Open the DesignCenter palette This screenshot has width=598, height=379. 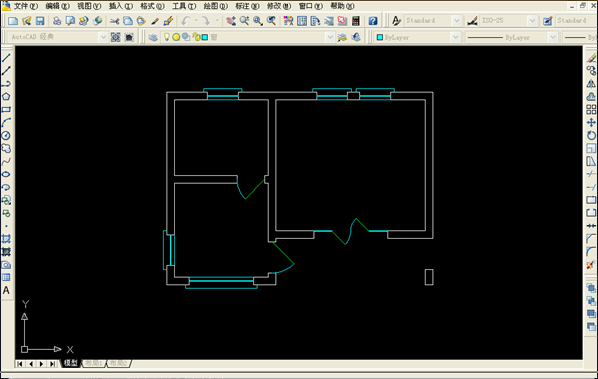pos(302,21)
